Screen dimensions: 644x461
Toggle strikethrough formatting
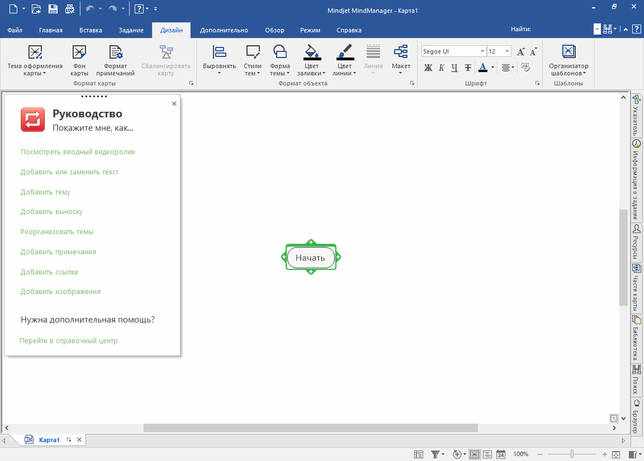[x=468, y=67]
